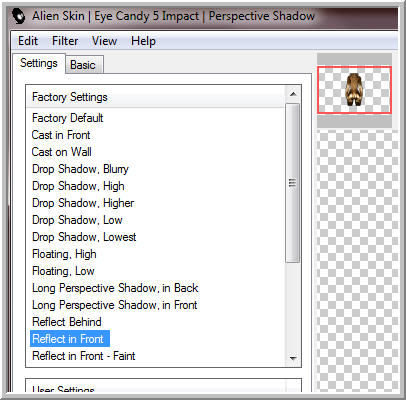
Task: Click the settings list scrollbar thumb
Action: click(x=293, y=183)
